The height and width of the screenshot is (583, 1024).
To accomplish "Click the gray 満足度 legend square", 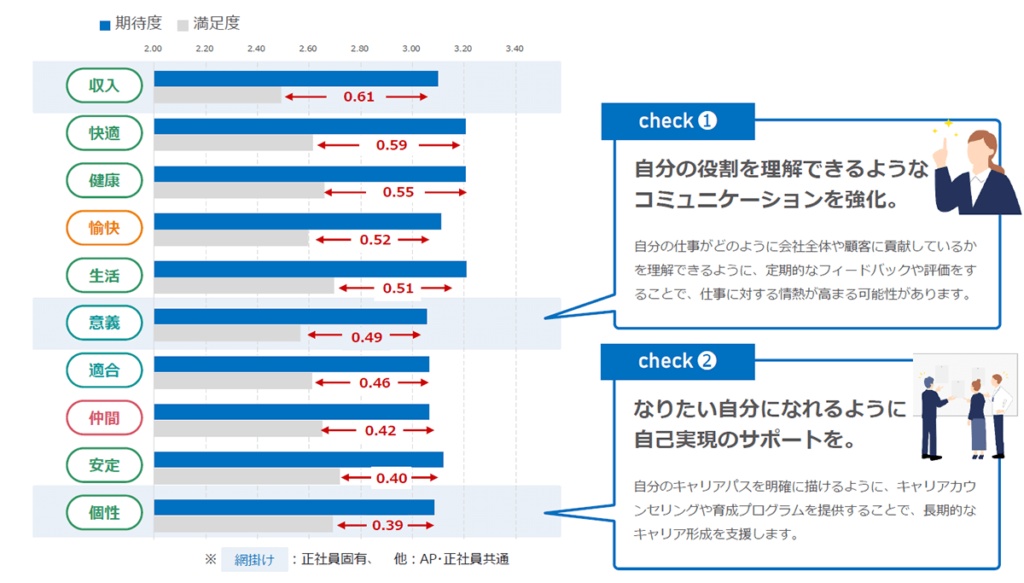I will [182, 24].
